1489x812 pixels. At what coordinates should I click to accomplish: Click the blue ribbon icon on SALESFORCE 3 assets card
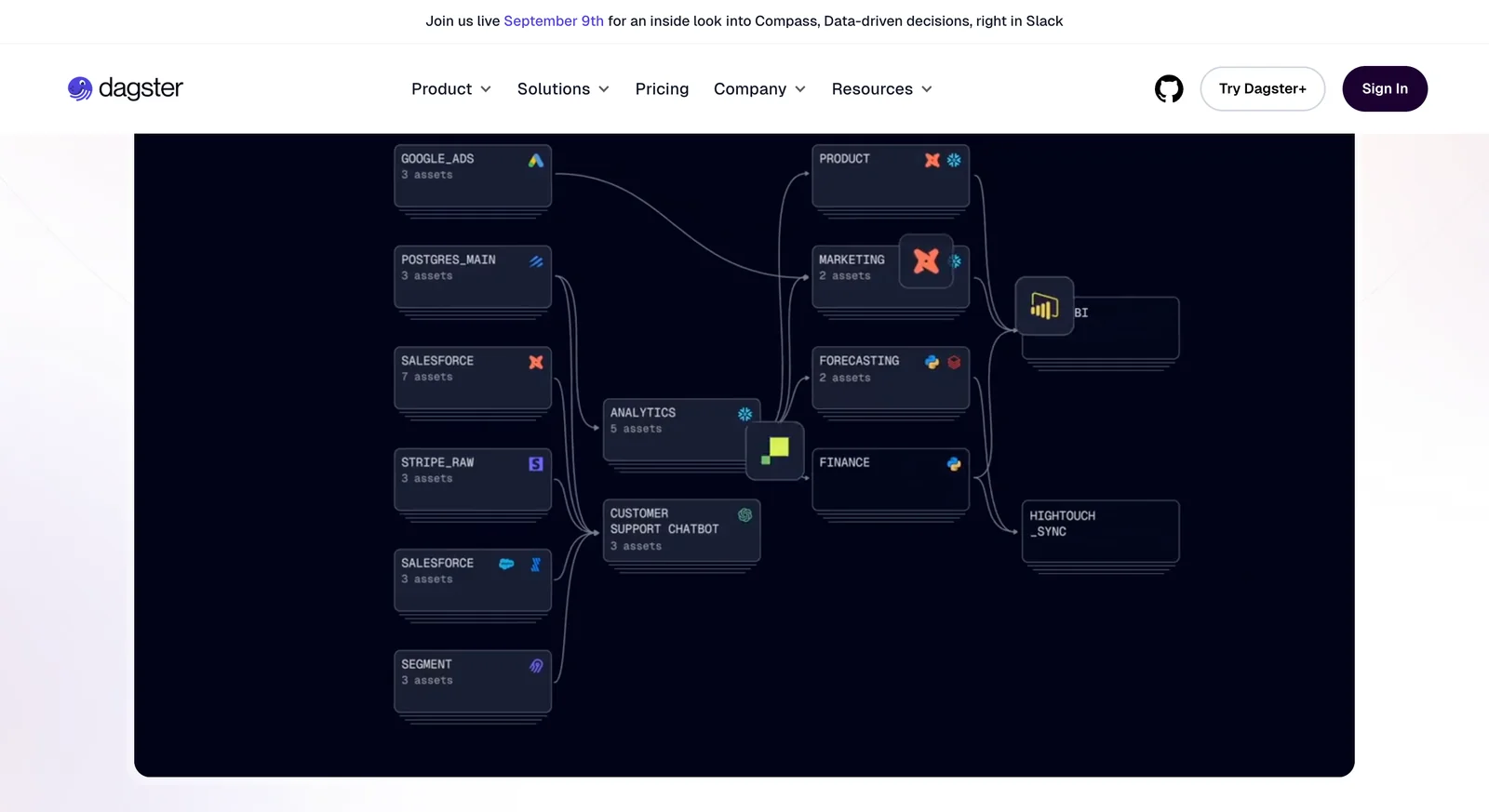(x=536, y=565)
